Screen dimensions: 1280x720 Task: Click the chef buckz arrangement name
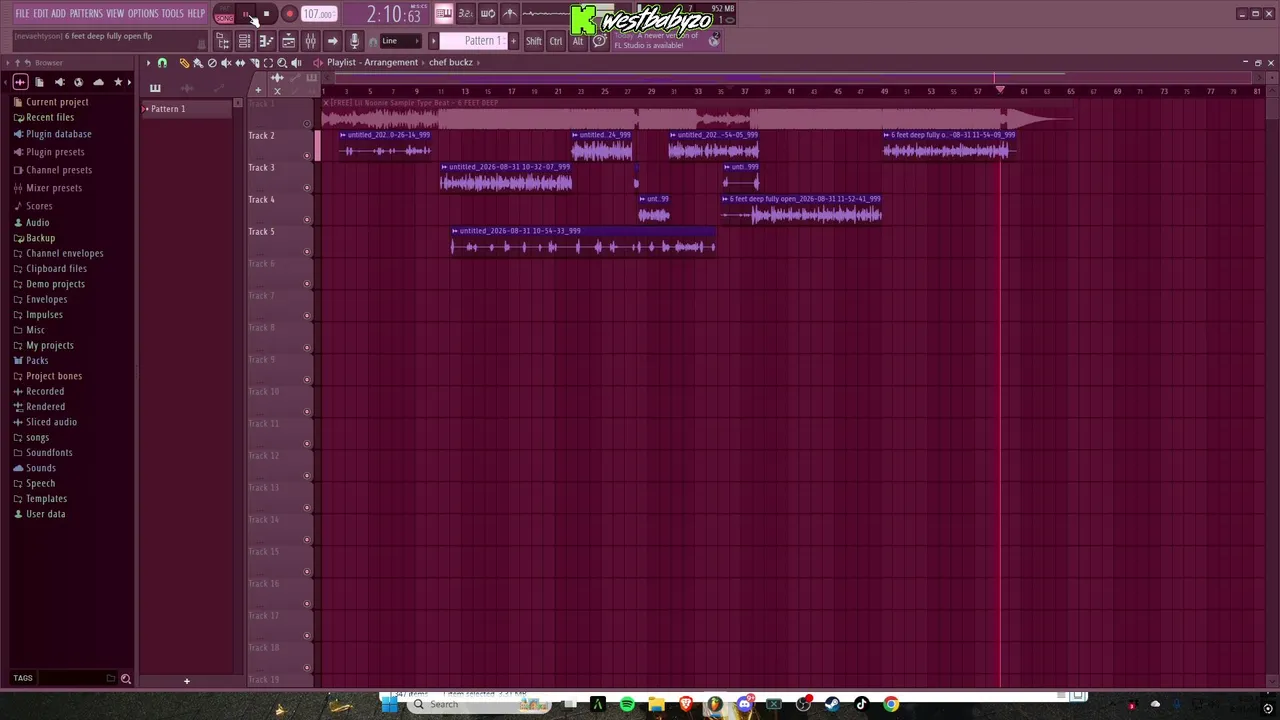[451, 63]
